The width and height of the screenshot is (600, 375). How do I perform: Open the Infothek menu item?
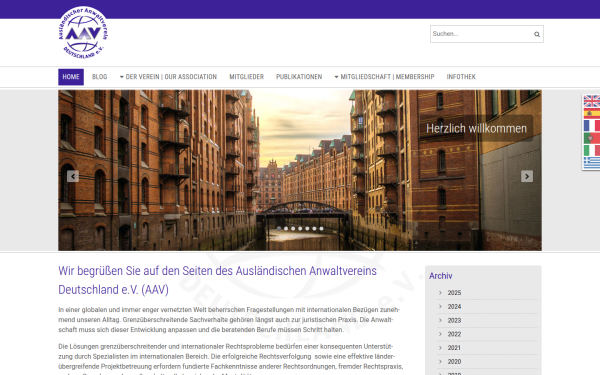[x=461, y=77]
